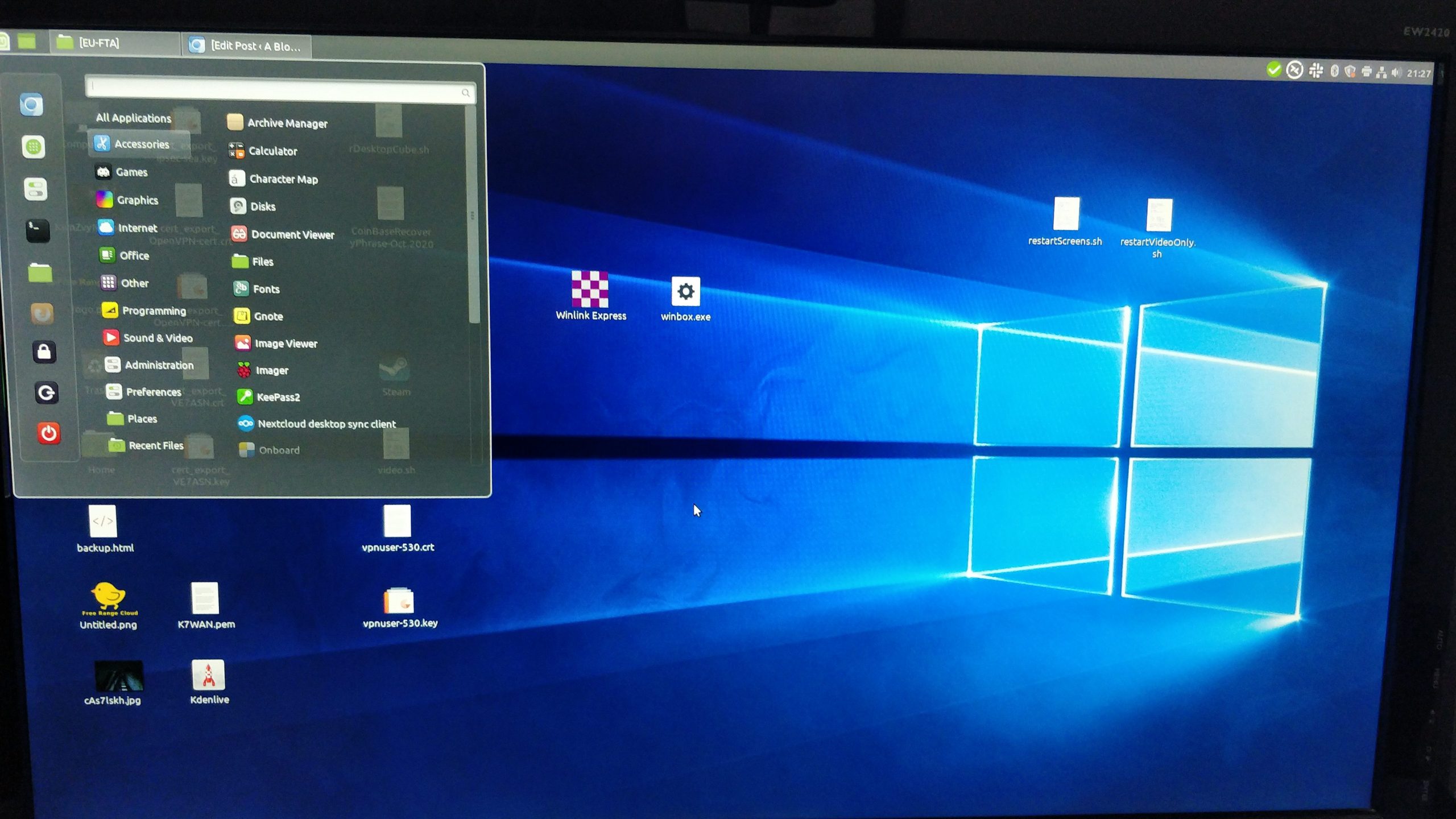This screenshot has width=1456, height=819.
Task: Open the Bluetooth tray icon
Action: tap(1334, 71)
